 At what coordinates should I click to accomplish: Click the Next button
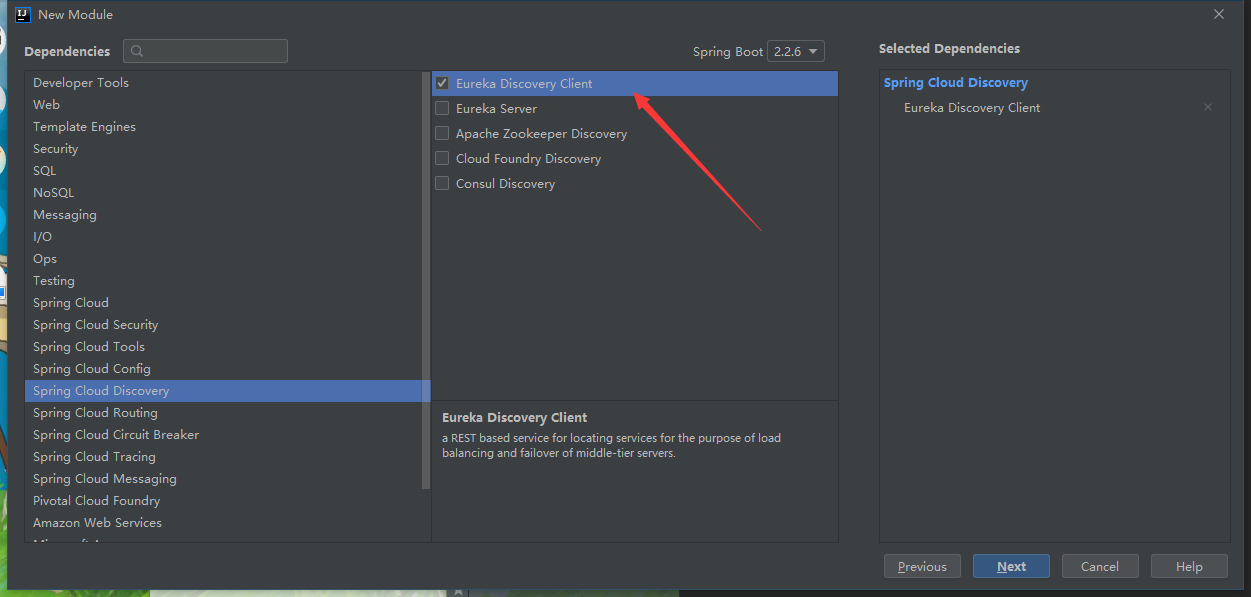click(1011, 566)
